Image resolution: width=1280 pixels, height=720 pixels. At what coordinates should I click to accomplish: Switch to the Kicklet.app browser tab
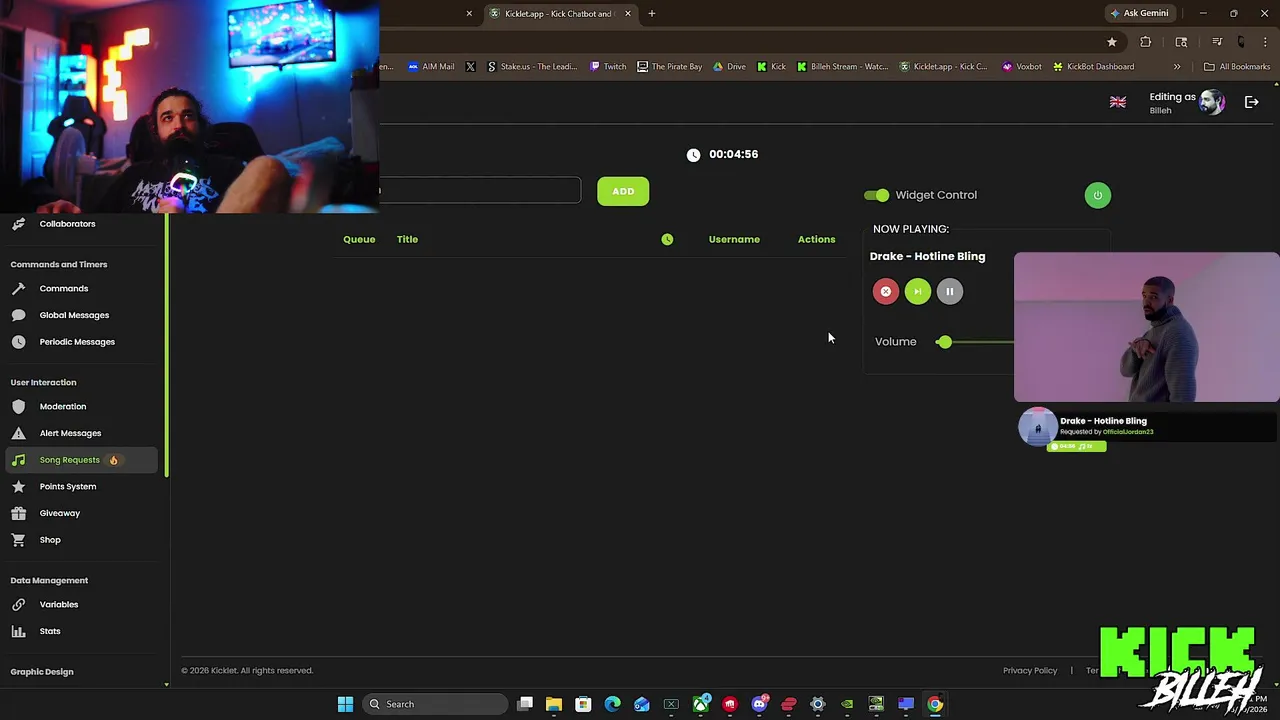click(558, 14)
